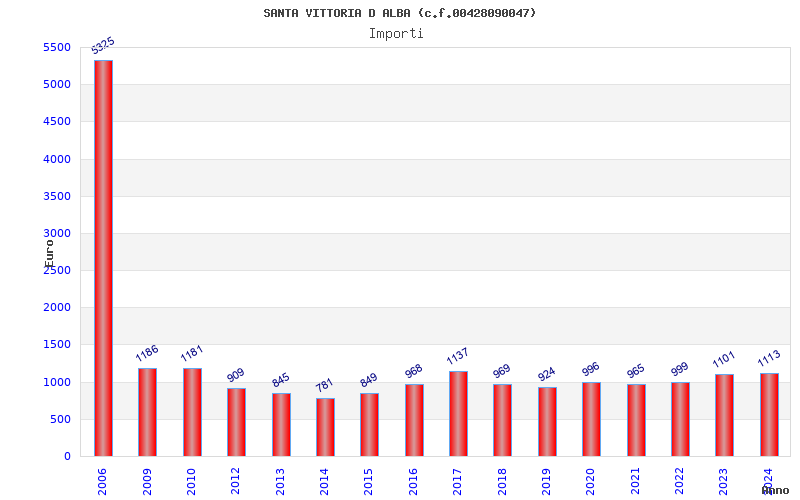
Task: Click the 2006 bar in the chart
Action: pyautogui.click(x=103, y=258)
